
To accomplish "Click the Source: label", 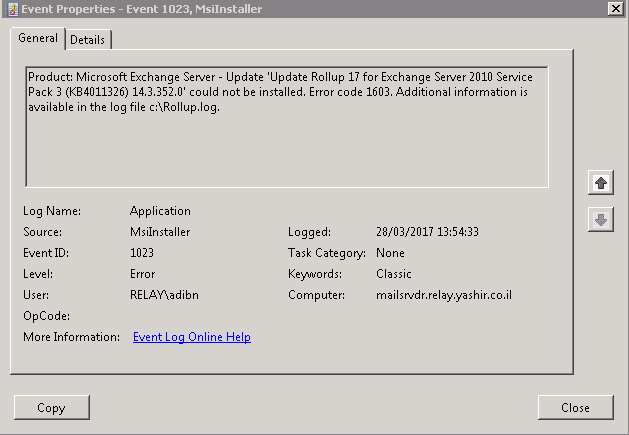I will coord(43,232).
